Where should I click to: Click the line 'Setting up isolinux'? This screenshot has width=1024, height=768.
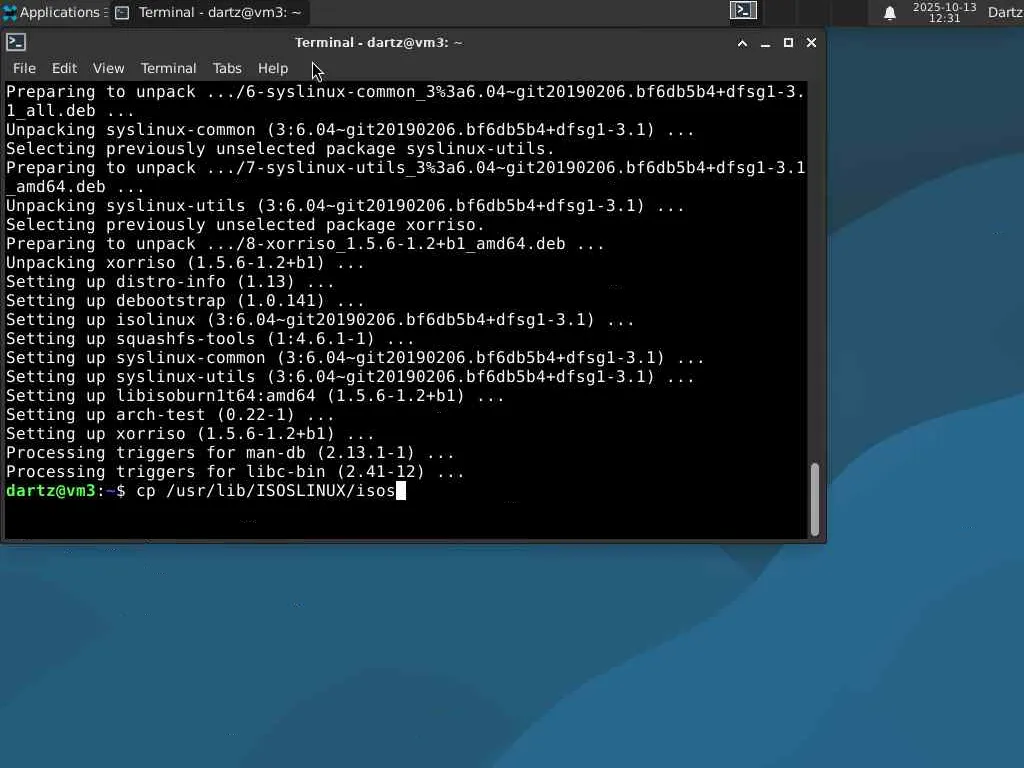(x=320, y=319)
